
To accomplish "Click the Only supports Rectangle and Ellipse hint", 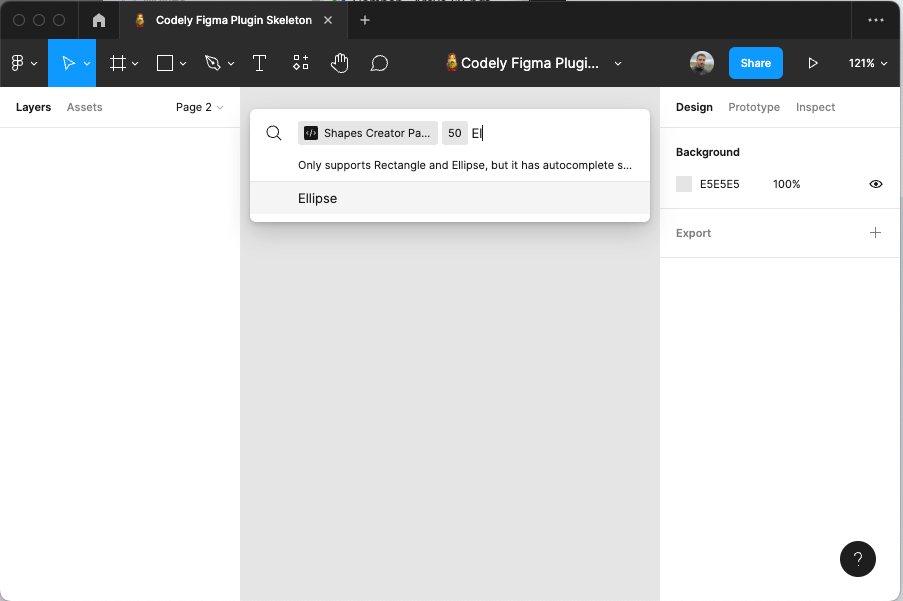I will [465, 165].
